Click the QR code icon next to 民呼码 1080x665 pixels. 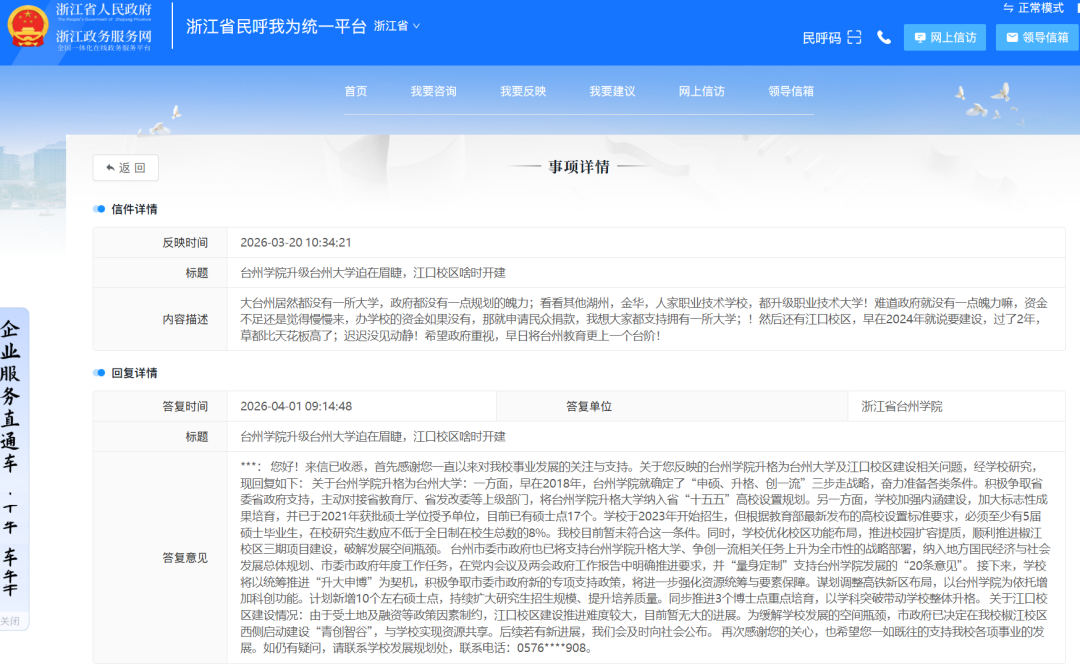point(853,36)
